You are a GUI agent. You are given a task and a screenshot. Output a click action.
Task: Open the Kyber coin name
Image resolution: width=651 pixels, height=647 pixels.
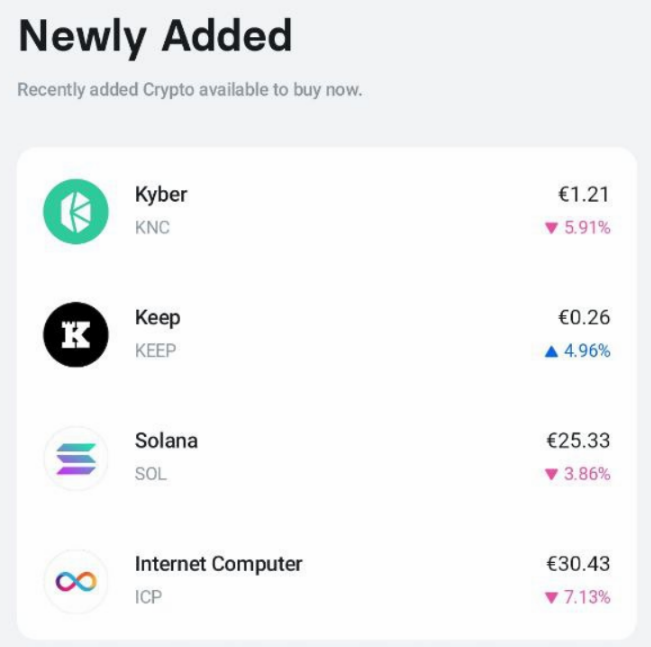coord(161,194)
